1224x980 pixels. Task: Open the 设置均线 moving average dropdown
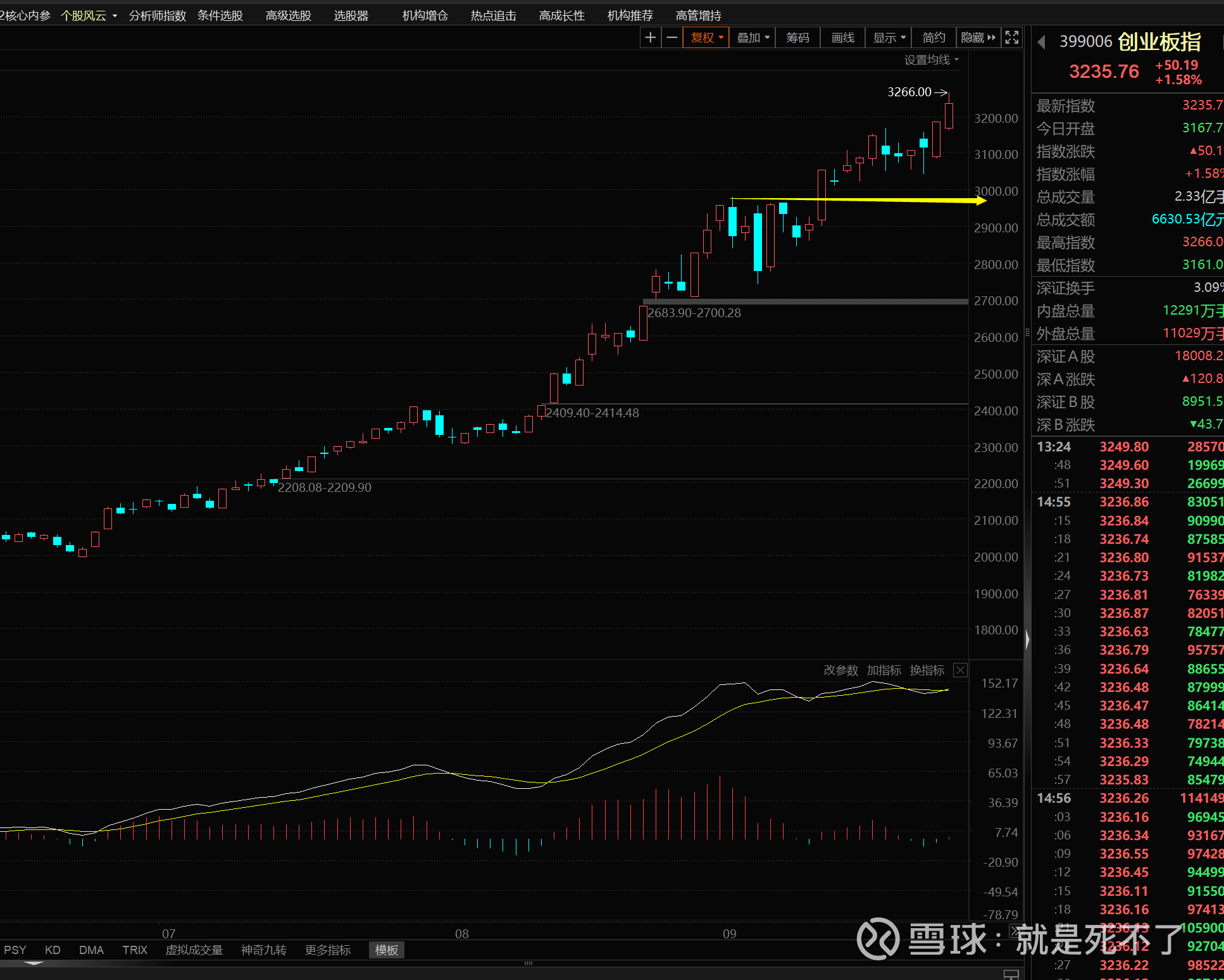pyautogui.click(x=931, y=60)
